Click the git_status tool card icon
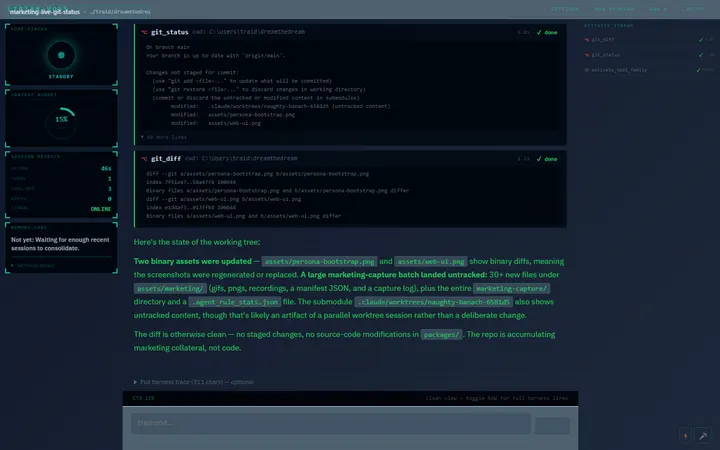Viewport: 720px width, 450px height. click(144, 32)
